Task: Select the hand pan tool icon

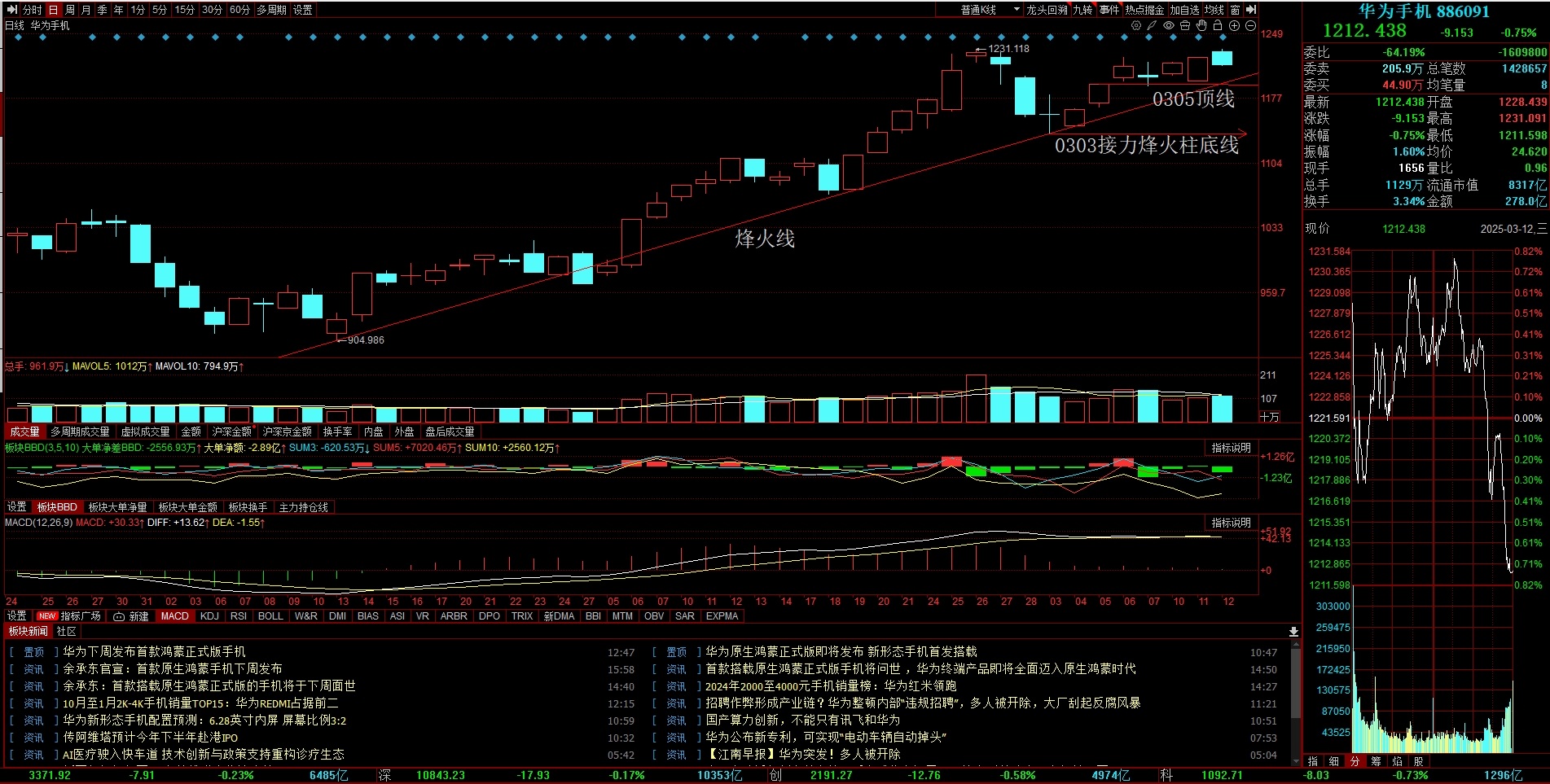Action: pyautogui.click(x=1201, y=26)
